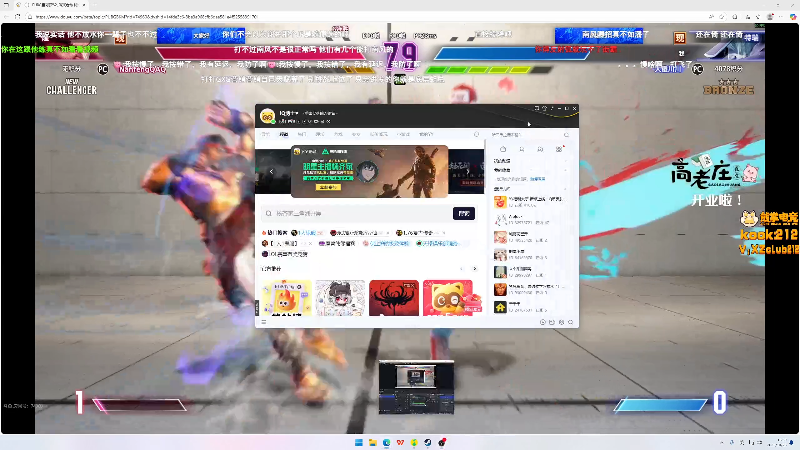The height and width of the screenshot is (450, 800).
Task: Collapse second section chevron in YY right panel
Action: (565, 170)
